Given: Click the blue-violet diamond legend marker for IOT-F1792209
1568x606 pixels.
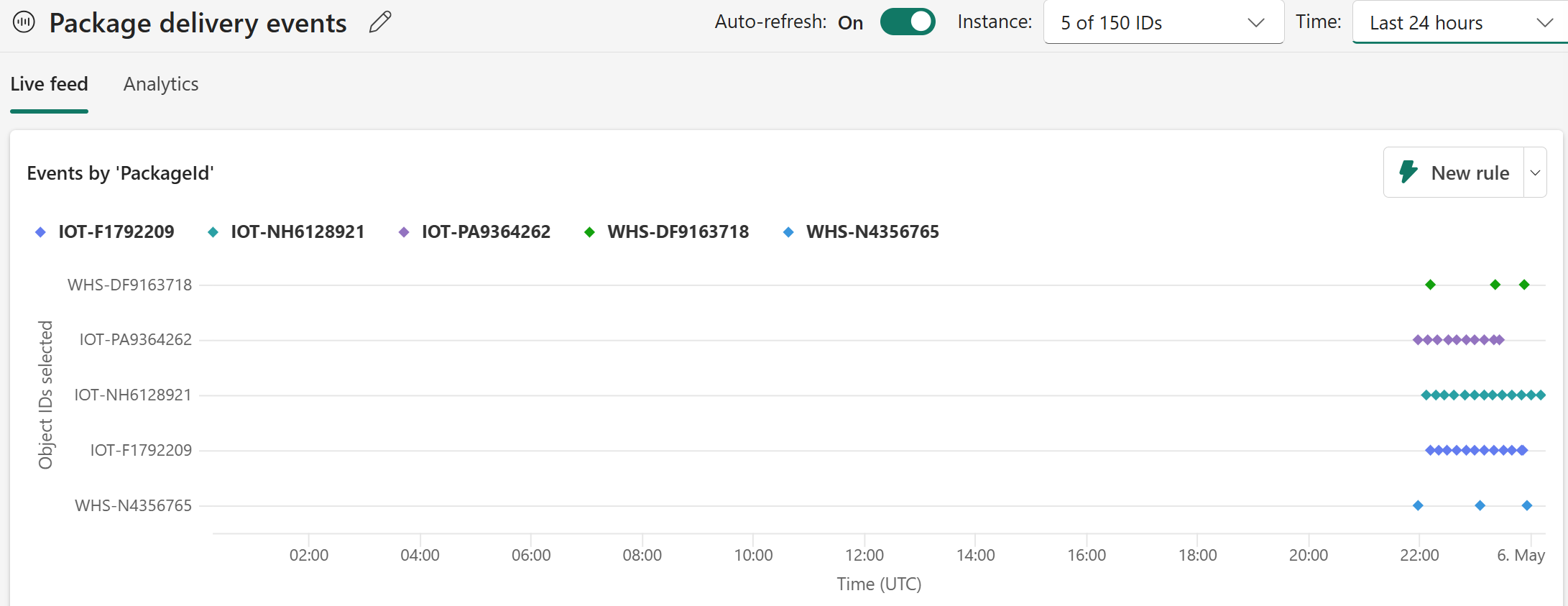Looking at the screenshot, I should point(41,232).
